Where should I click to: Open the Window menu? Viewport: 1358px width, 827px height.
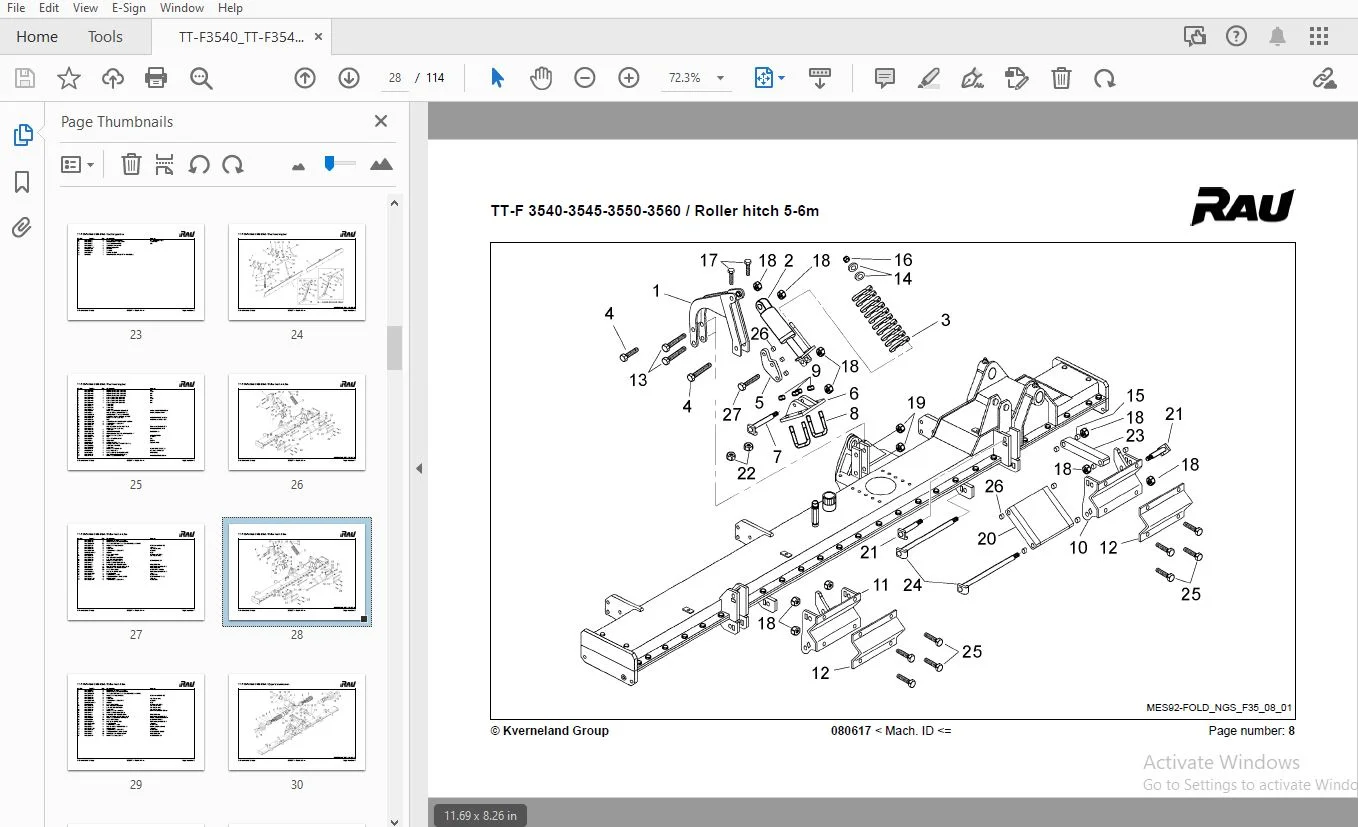(x=182, y=8)
